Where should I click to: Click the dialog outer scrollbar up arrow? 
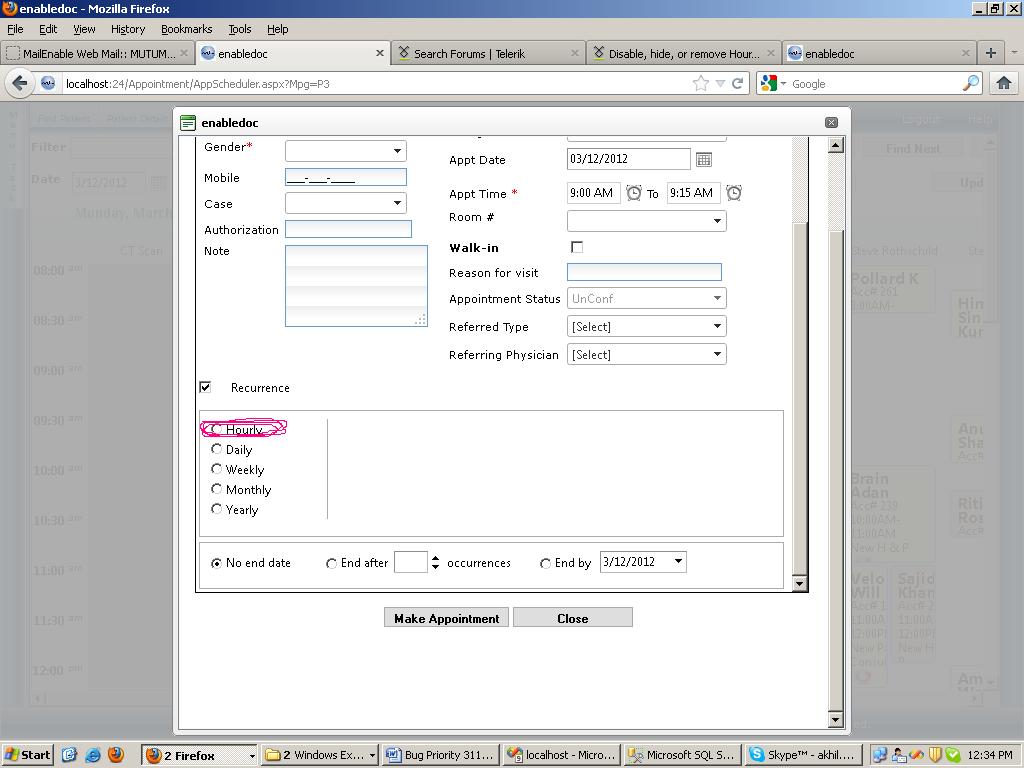(835, 145)
